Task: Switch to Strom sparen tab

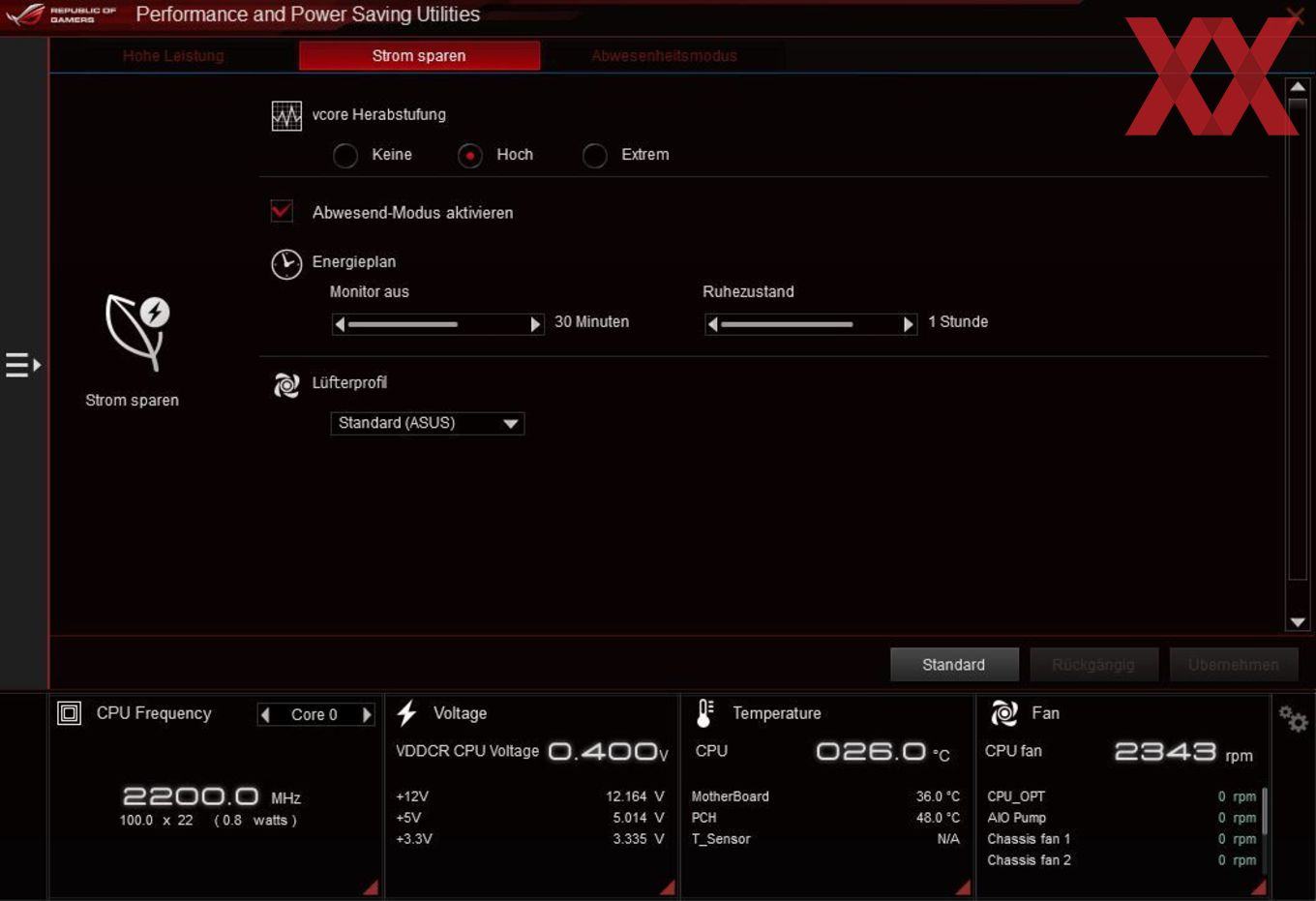Action: click(419, 56)
